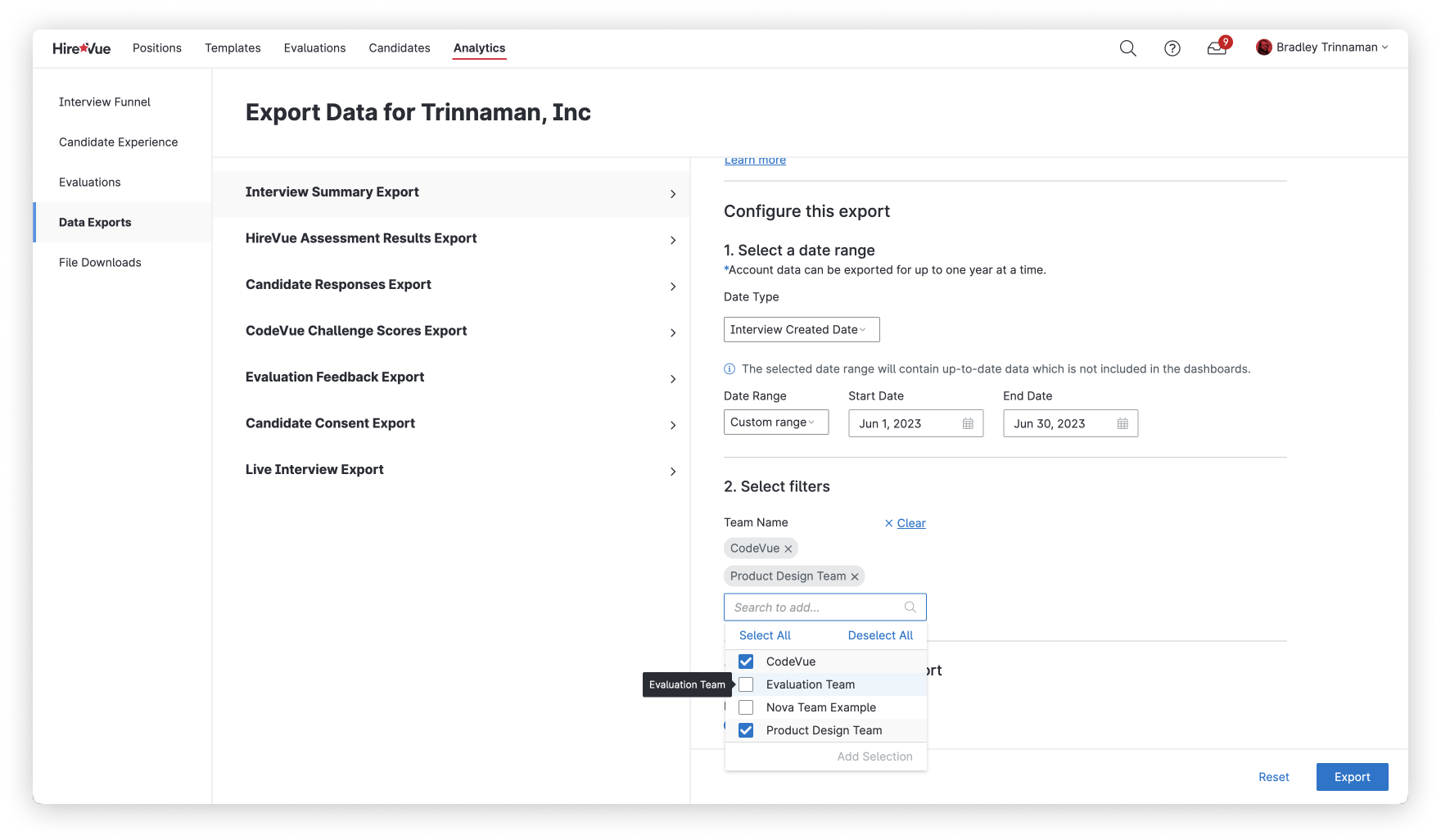Open the search magnifier in top bar
The width and height of the screenshot is (1441, 840).
[x=1127, y=48]
